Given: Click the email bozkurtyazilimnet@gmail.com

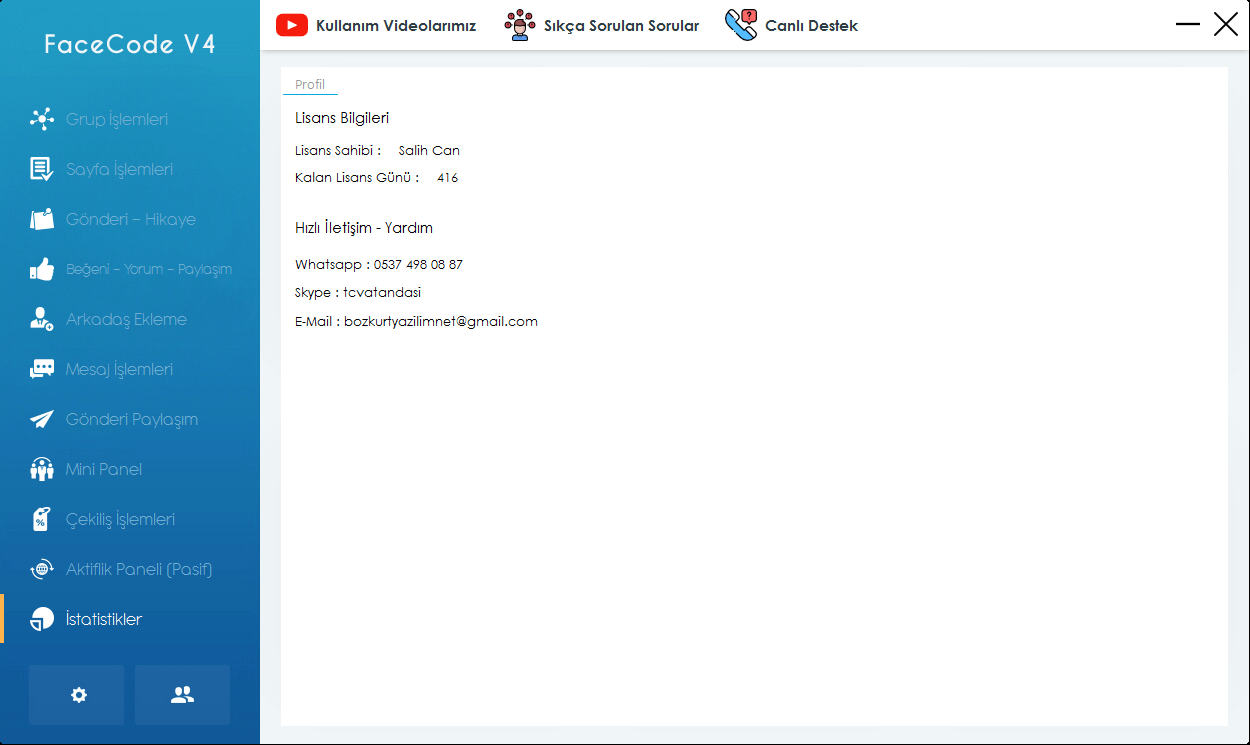Looking at the screenshot, I should coord(441,322).
